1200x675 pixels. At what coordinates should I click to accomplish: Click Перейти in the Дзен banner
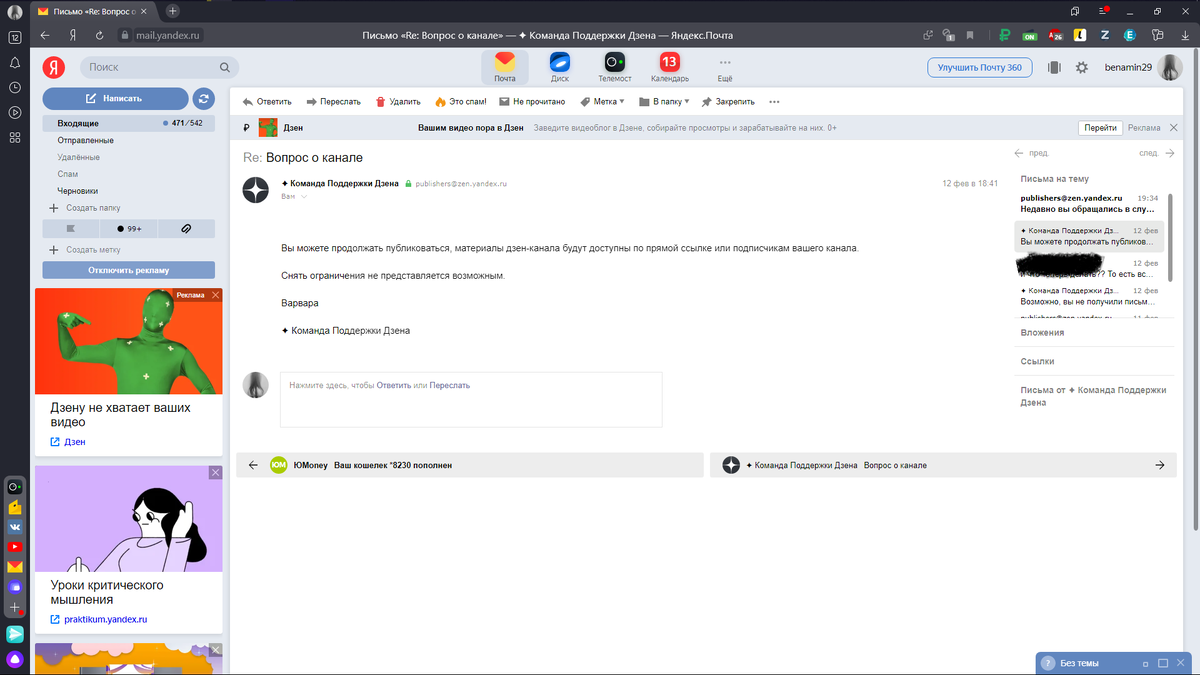[x=1100, y=128]
